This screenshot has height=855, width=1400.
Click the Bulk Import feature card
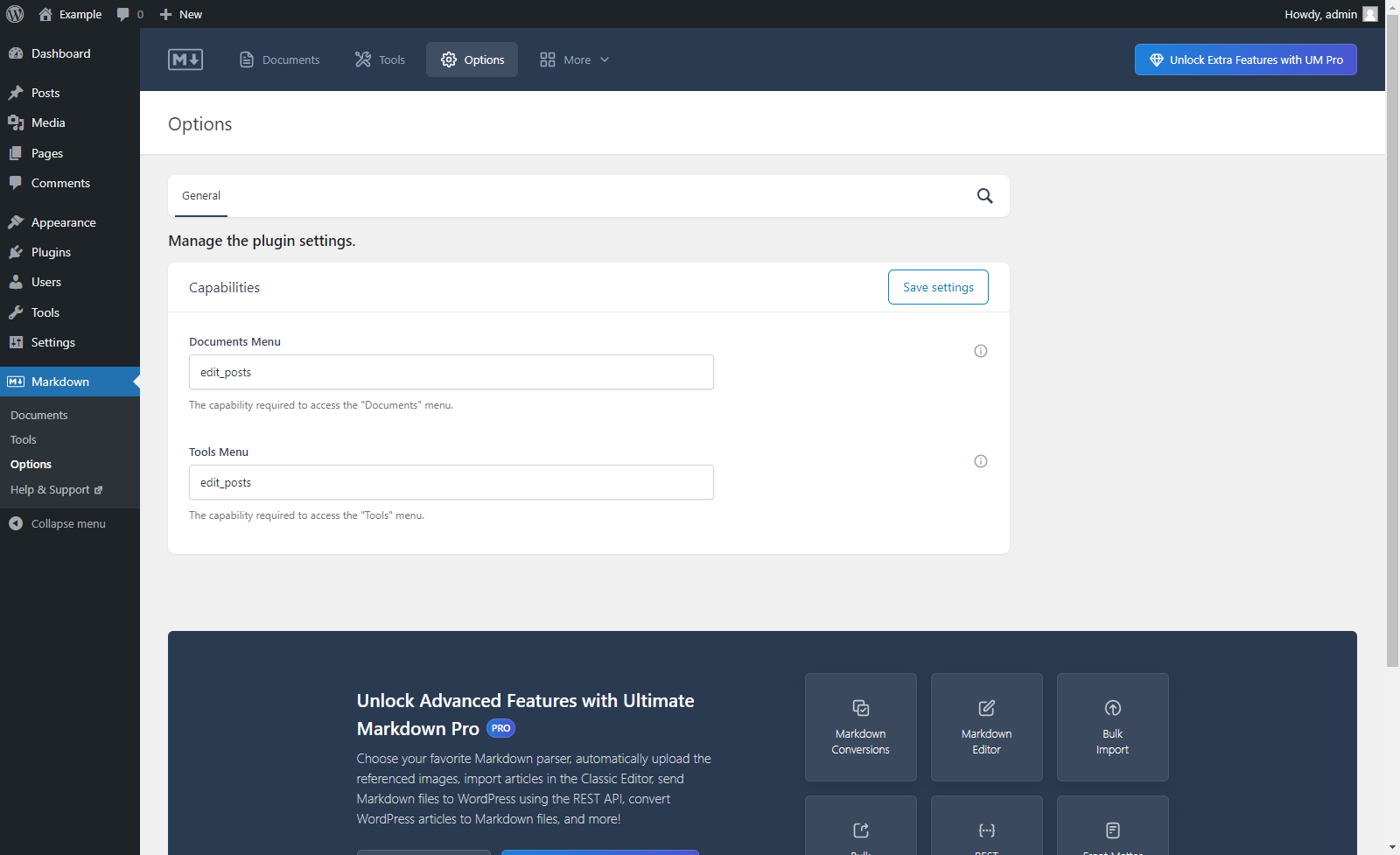[1113, 727]
